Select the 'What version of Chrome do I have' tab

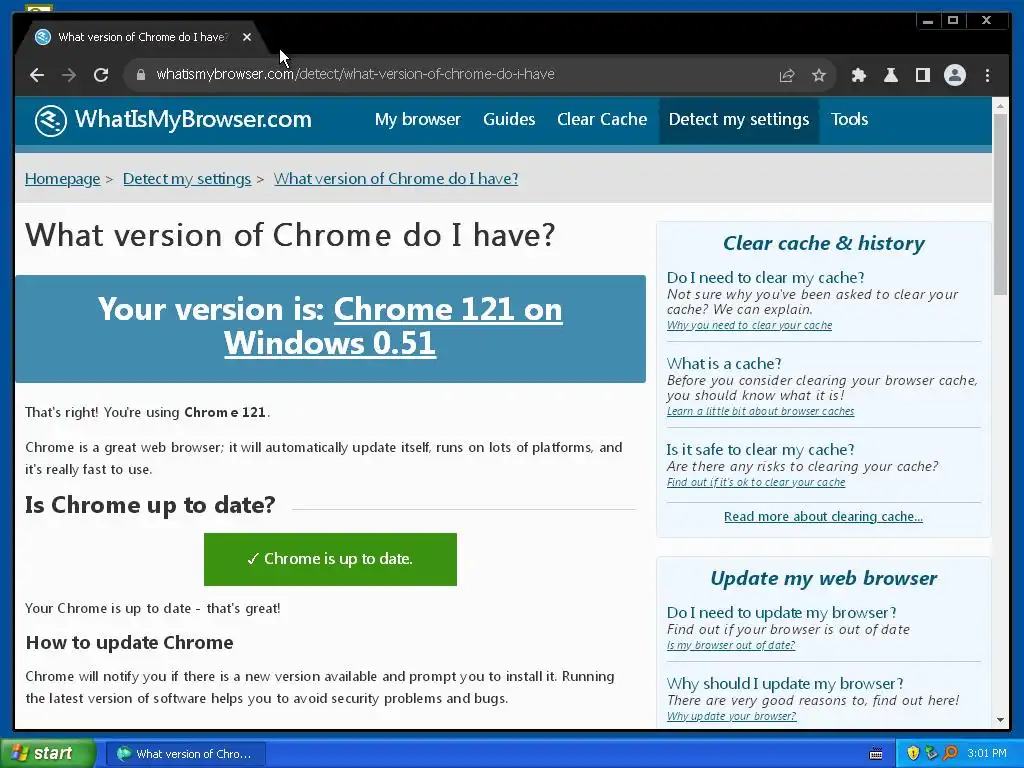pyautogui.click(x=142, y=37)
